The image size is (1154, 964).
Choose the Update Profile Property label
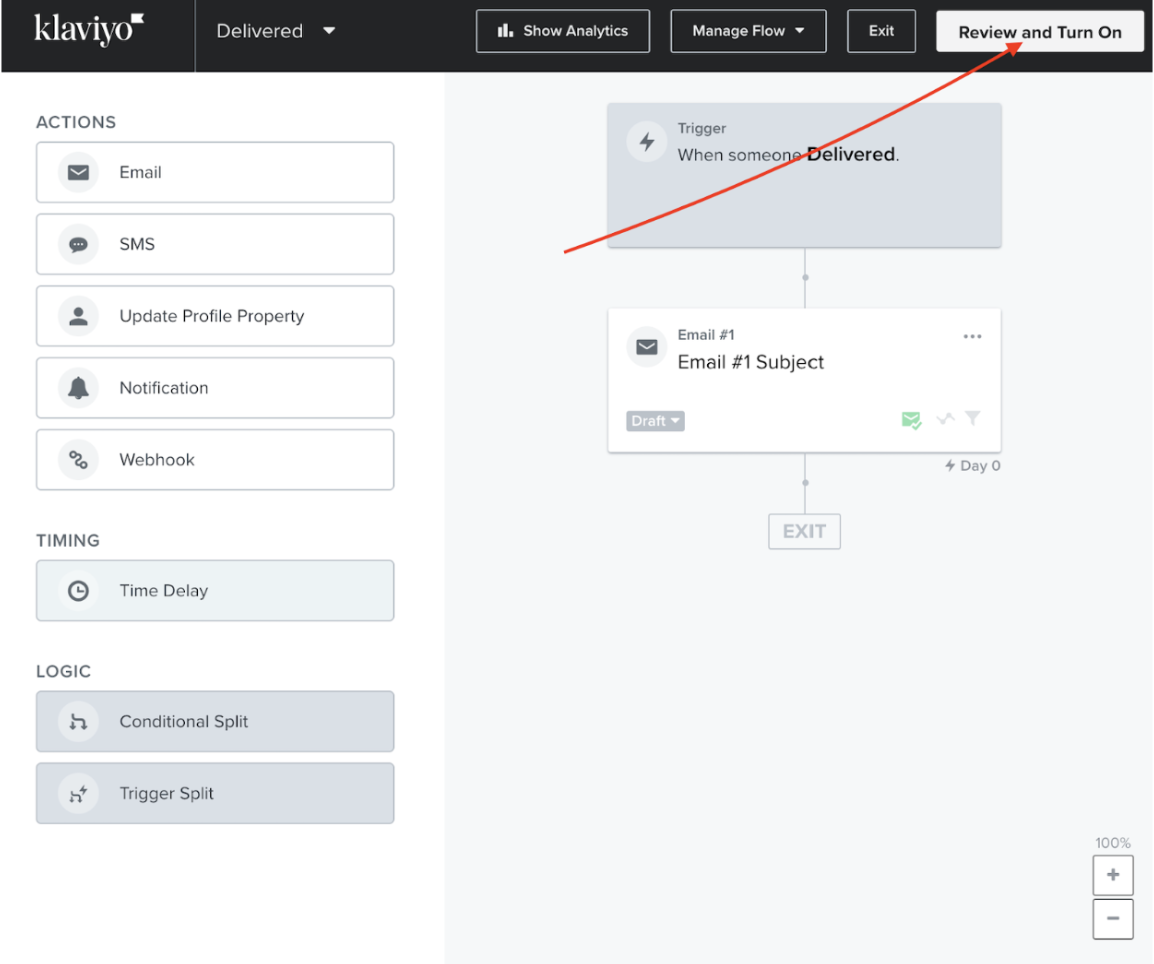pos(212,316)
